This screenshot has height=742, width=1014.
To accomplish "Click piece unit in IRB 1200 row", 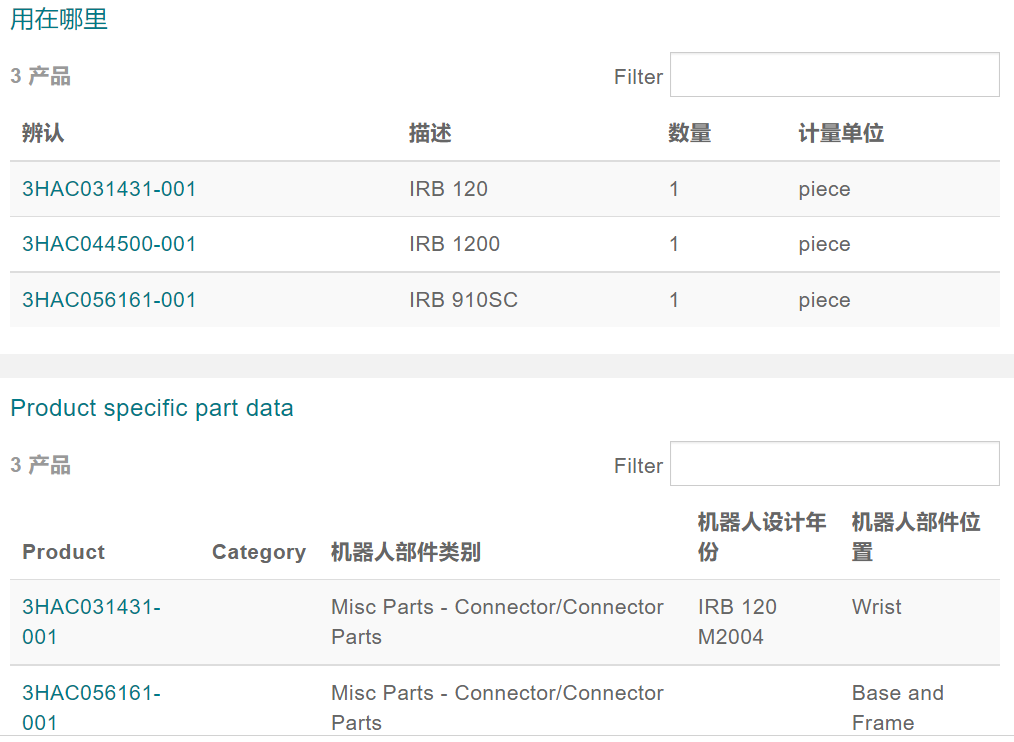I will point(824,245).
